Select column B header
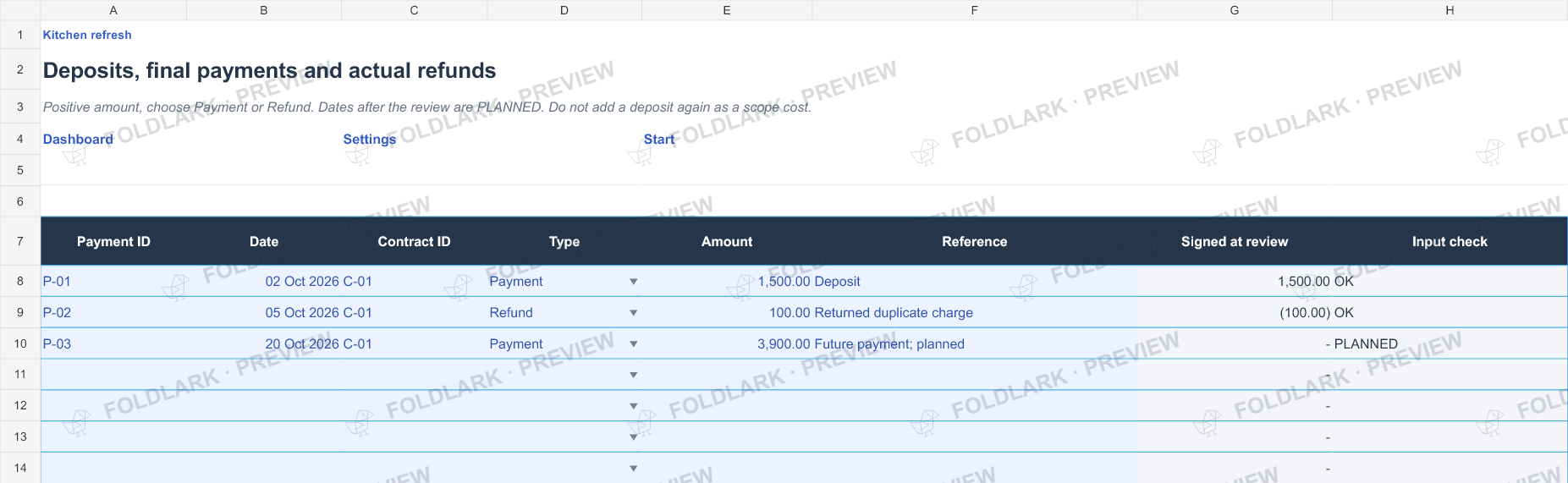 click(x=264, y=10)
